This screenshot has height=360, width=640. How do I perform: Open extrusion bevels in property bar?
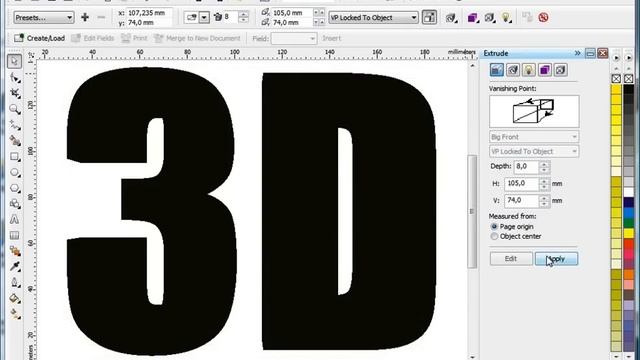coord(489,18)
